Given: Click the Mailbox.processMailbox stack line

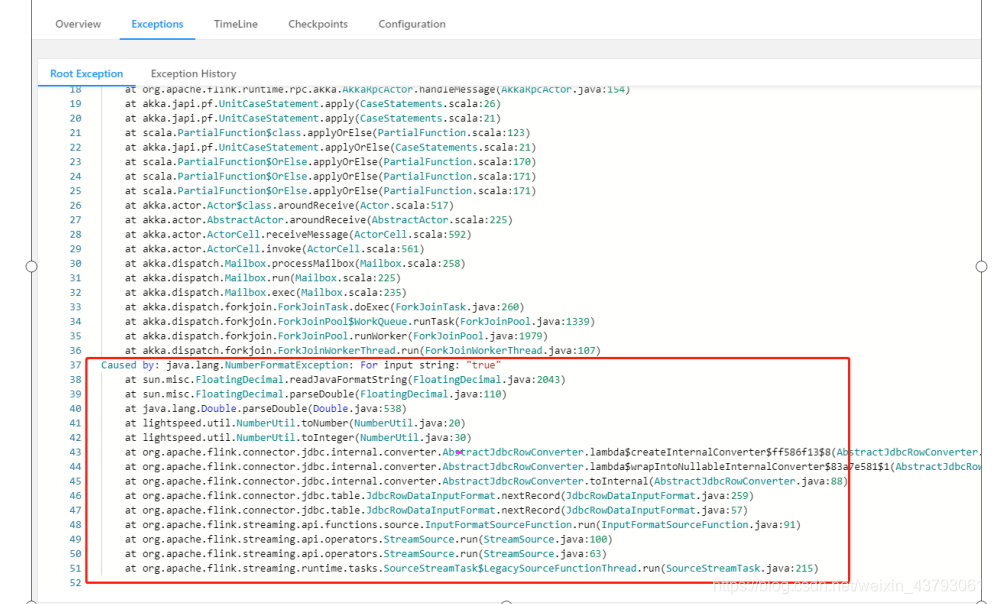Looking at the screenshot, I should click(295, 263).
